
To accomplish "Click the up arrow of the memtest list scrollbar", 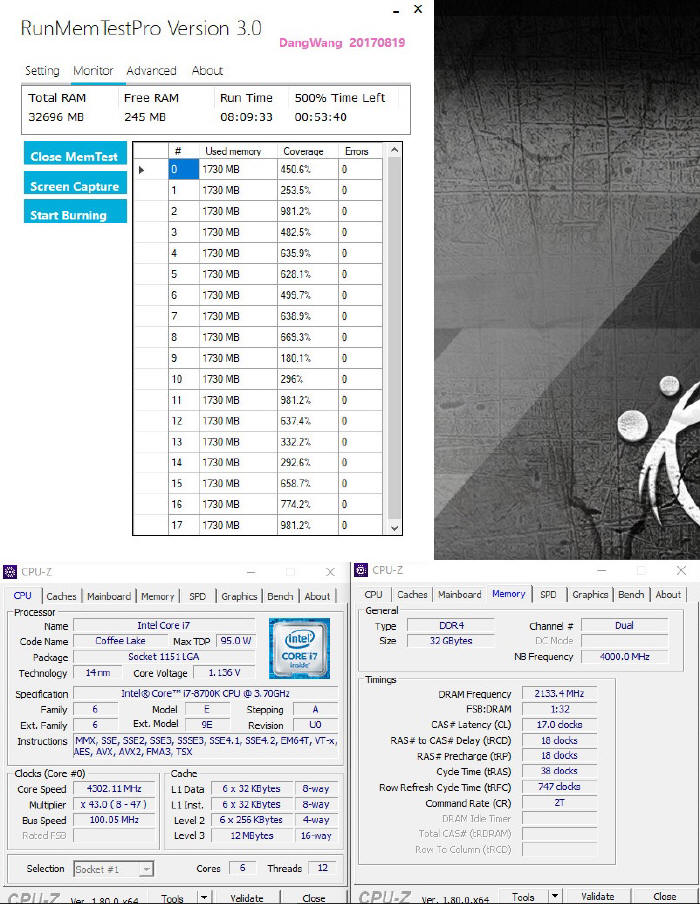I will pos(394,150).
